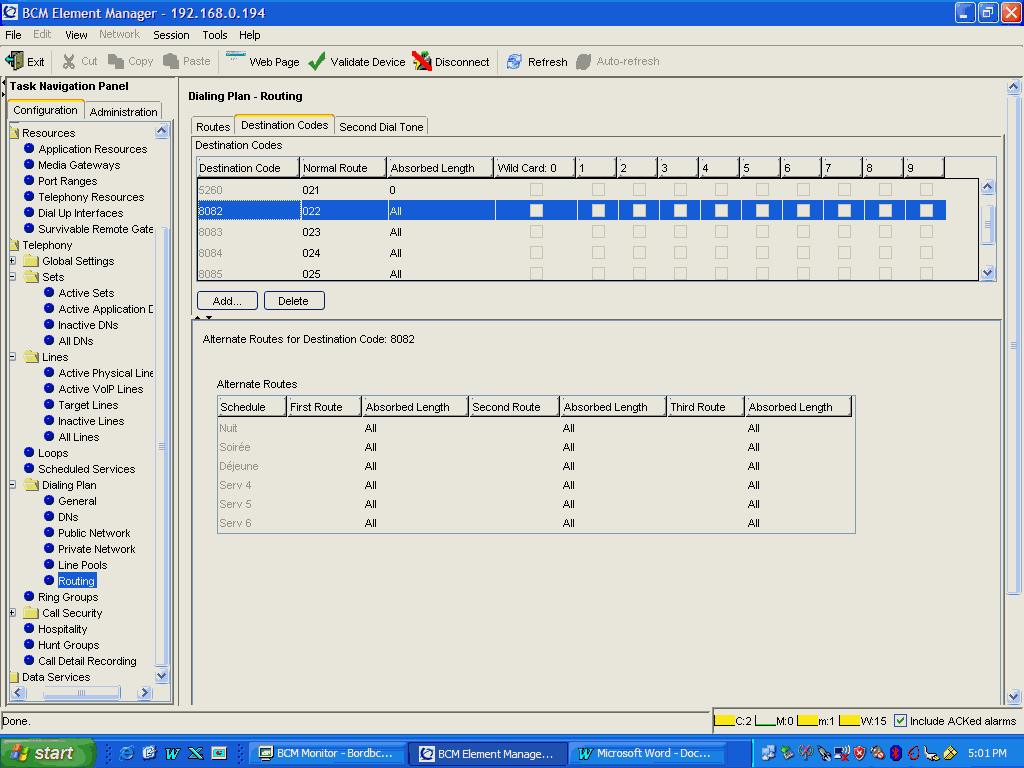This screenshot has height=768, width=1024.
Task: Click the navigation tree scroll-down arrow
Action: click(161, 676)
